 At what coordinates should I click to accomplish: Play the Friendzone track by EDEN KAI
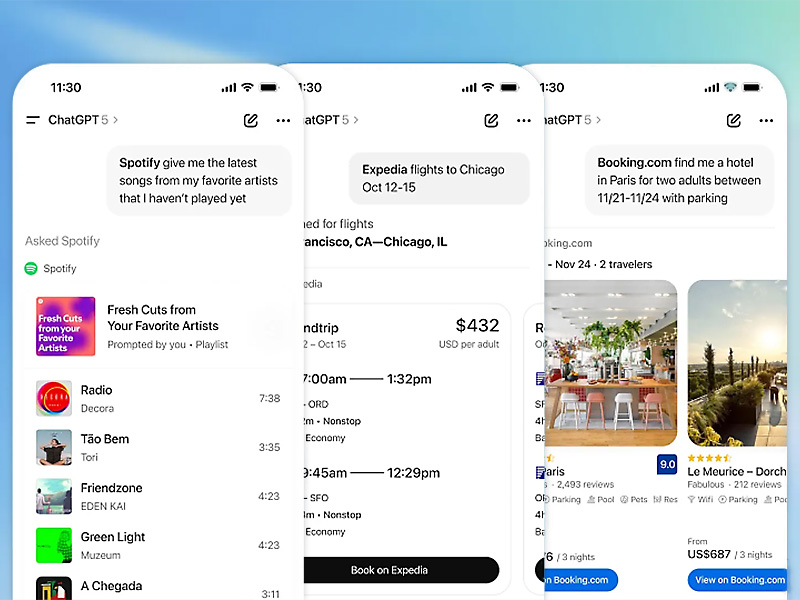point(158,496)
